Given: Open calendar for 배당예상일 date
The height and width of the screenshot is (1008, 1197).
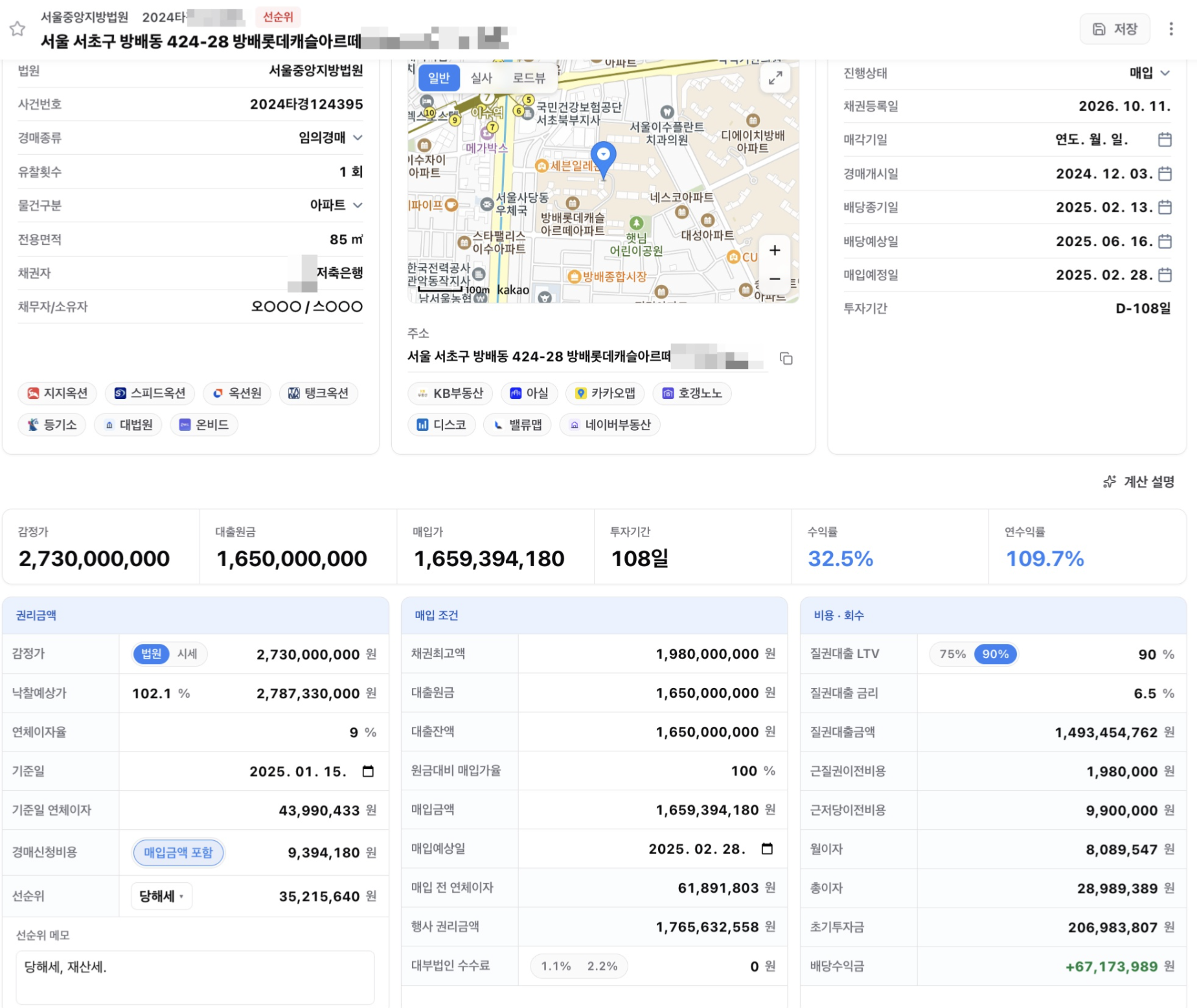Looking at the screenshot, I should click(x=1165, y=241).
